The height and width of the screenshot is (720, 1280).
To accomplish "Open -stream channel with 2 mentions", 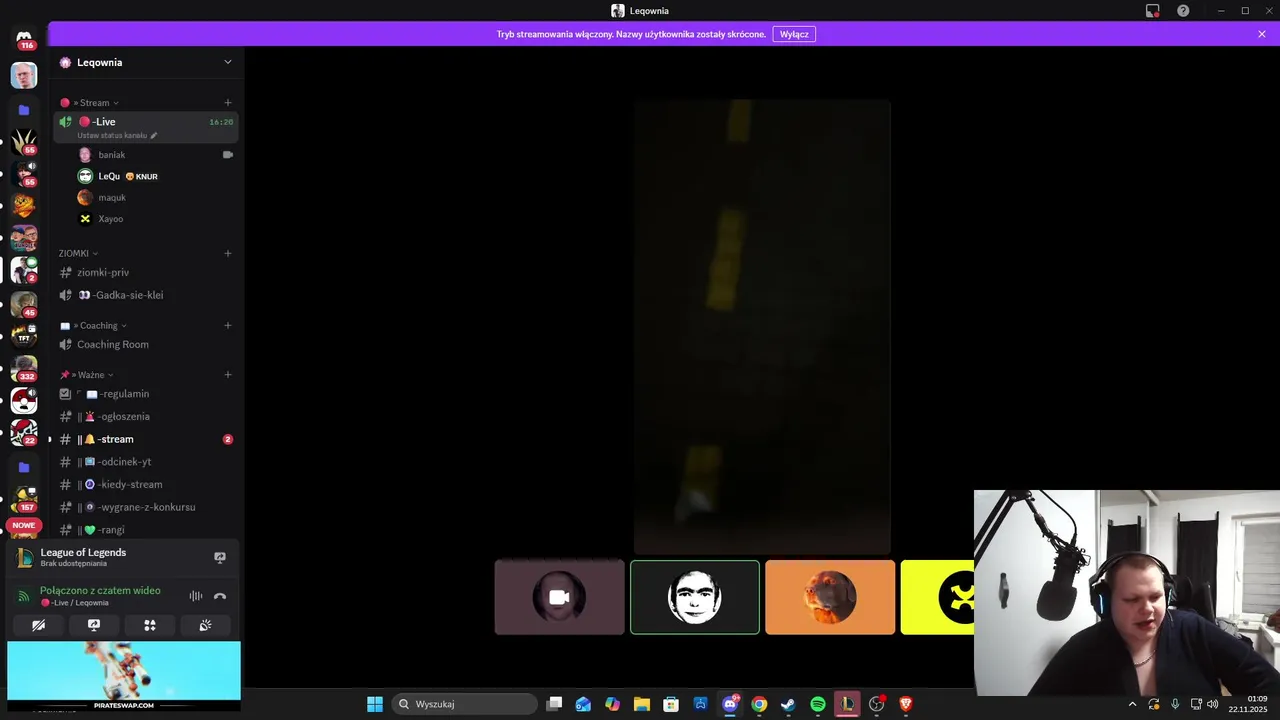I will [146, 439].
